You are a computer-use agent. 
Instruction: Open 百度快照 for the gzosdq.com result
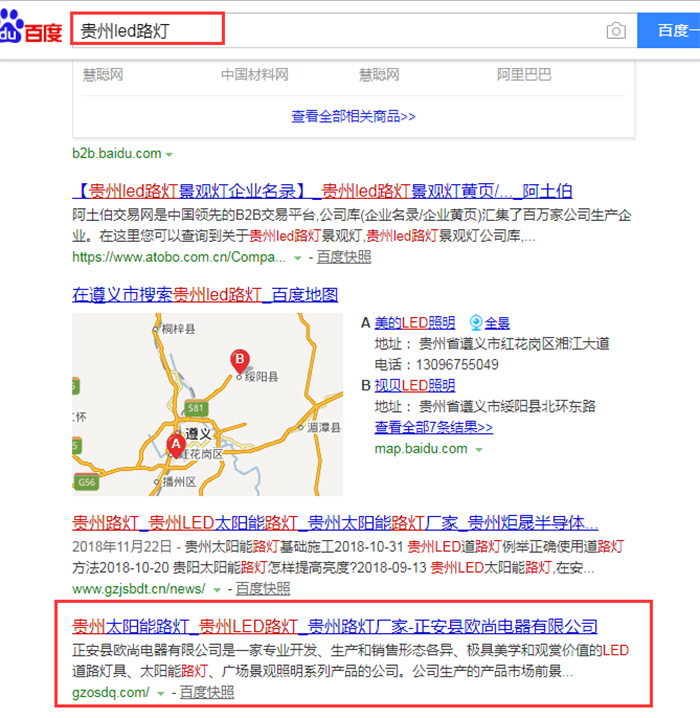tap(207, 692)
